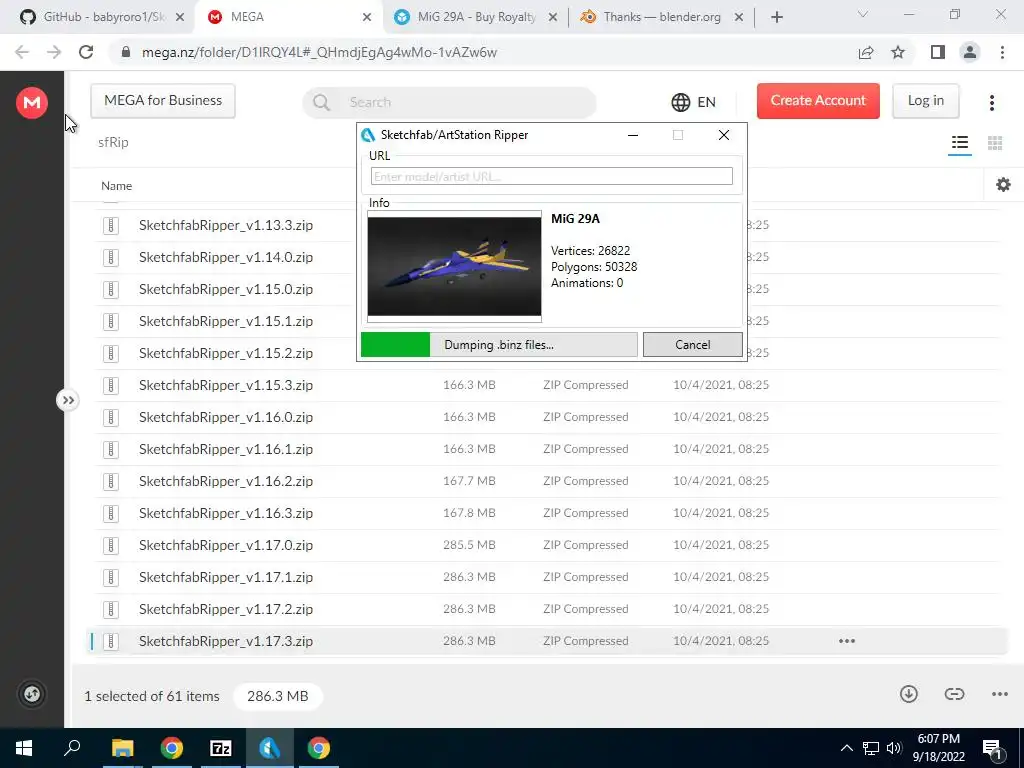Close the GitHub tab
The image size is (1024, 768).
(x=180, y=18)
